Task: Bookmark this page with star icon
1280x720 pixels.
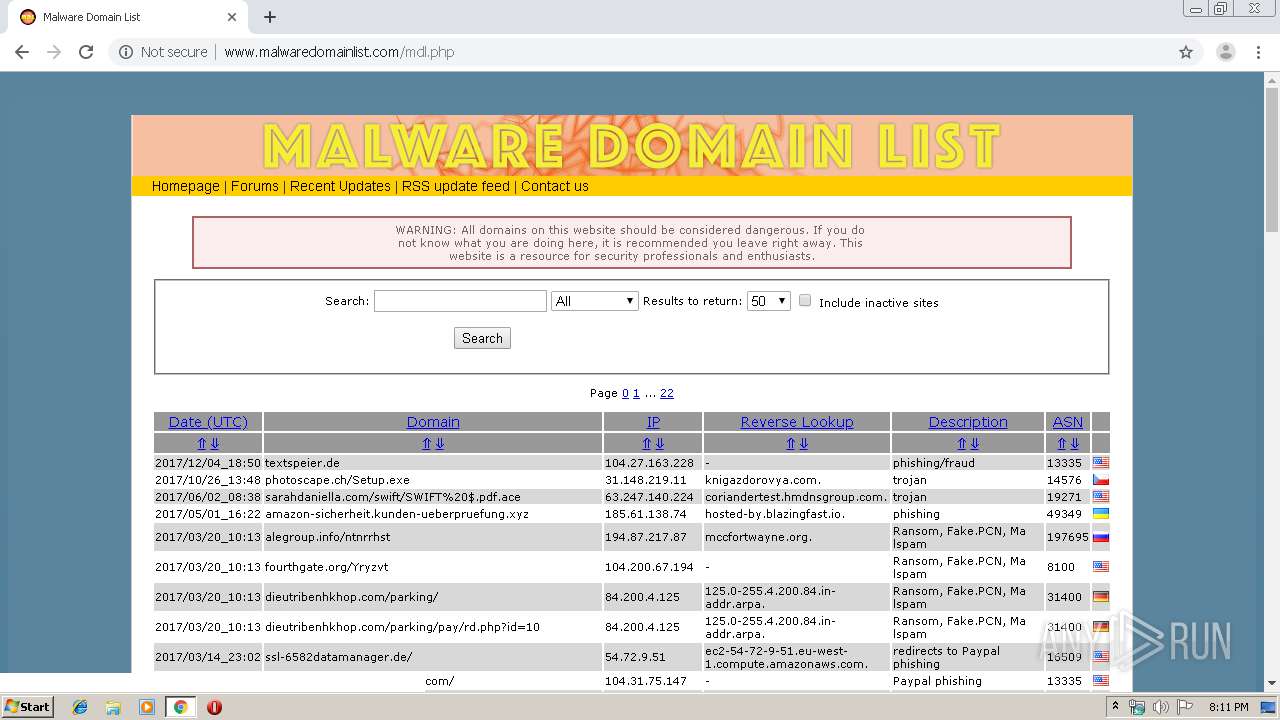Action: coord(1186,52)
